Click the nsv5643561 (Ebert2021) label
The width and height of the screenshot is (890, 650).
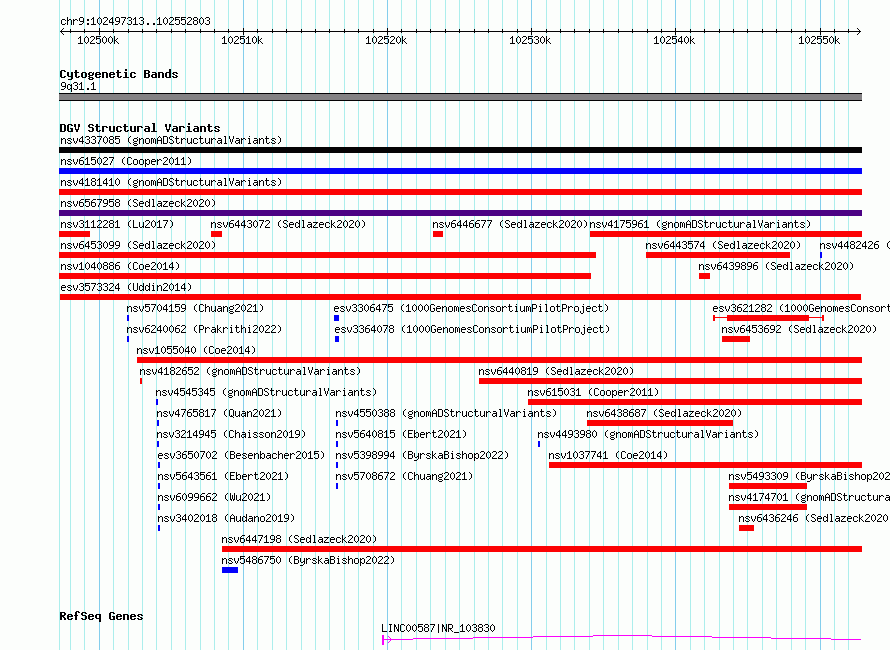[x=223, y=476]
